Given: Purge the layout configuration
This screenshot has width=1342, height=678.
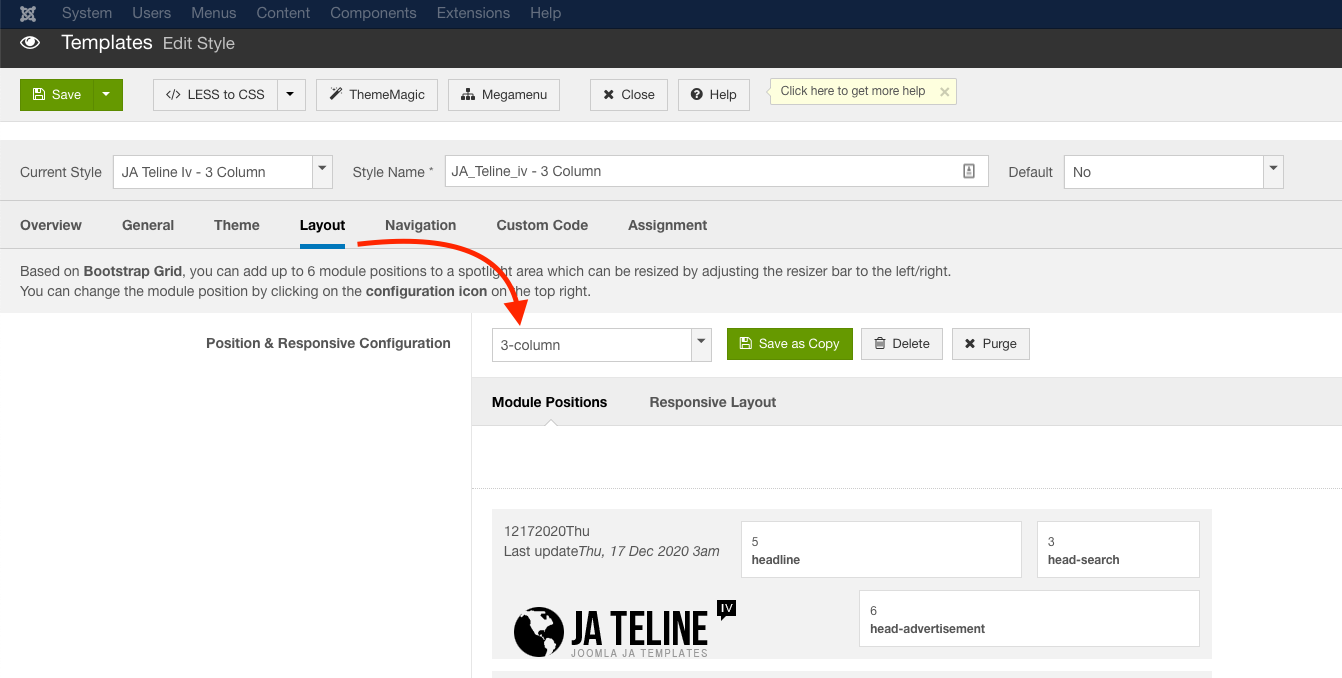Looking at the screenshot, I should point(990,344).
